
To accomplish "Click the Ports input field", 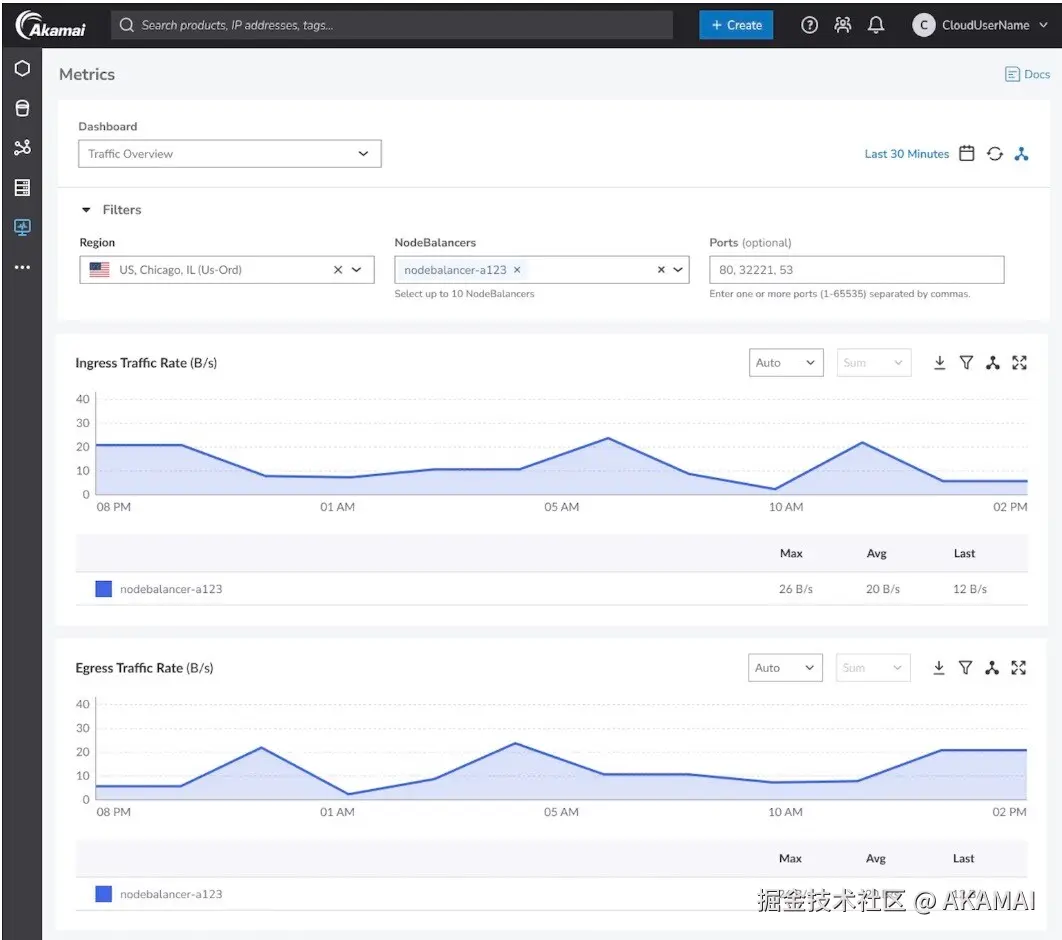I will (856, 270).
